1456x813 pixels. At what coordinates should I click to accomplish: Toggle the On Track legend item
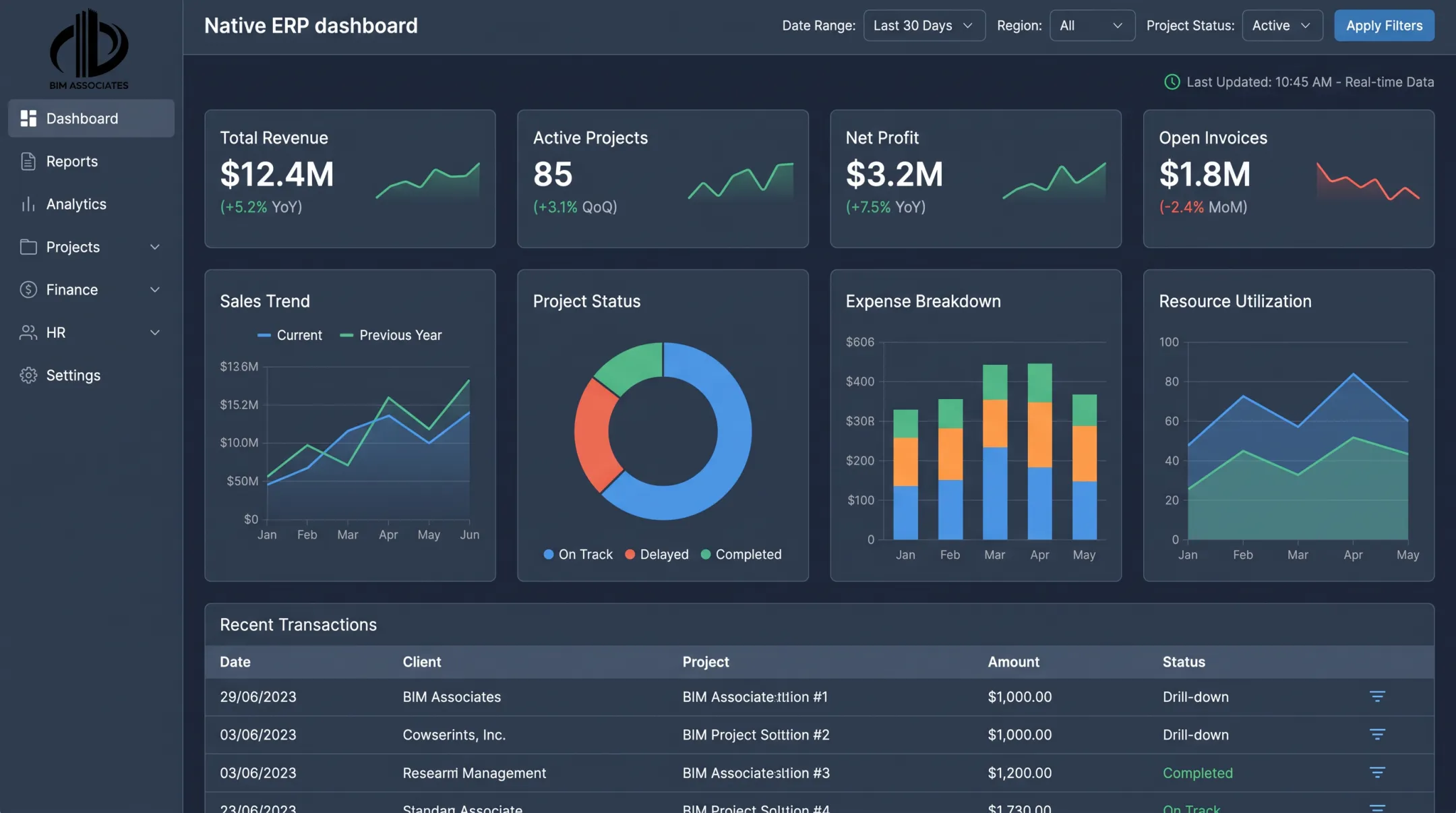tap(578, 554)
